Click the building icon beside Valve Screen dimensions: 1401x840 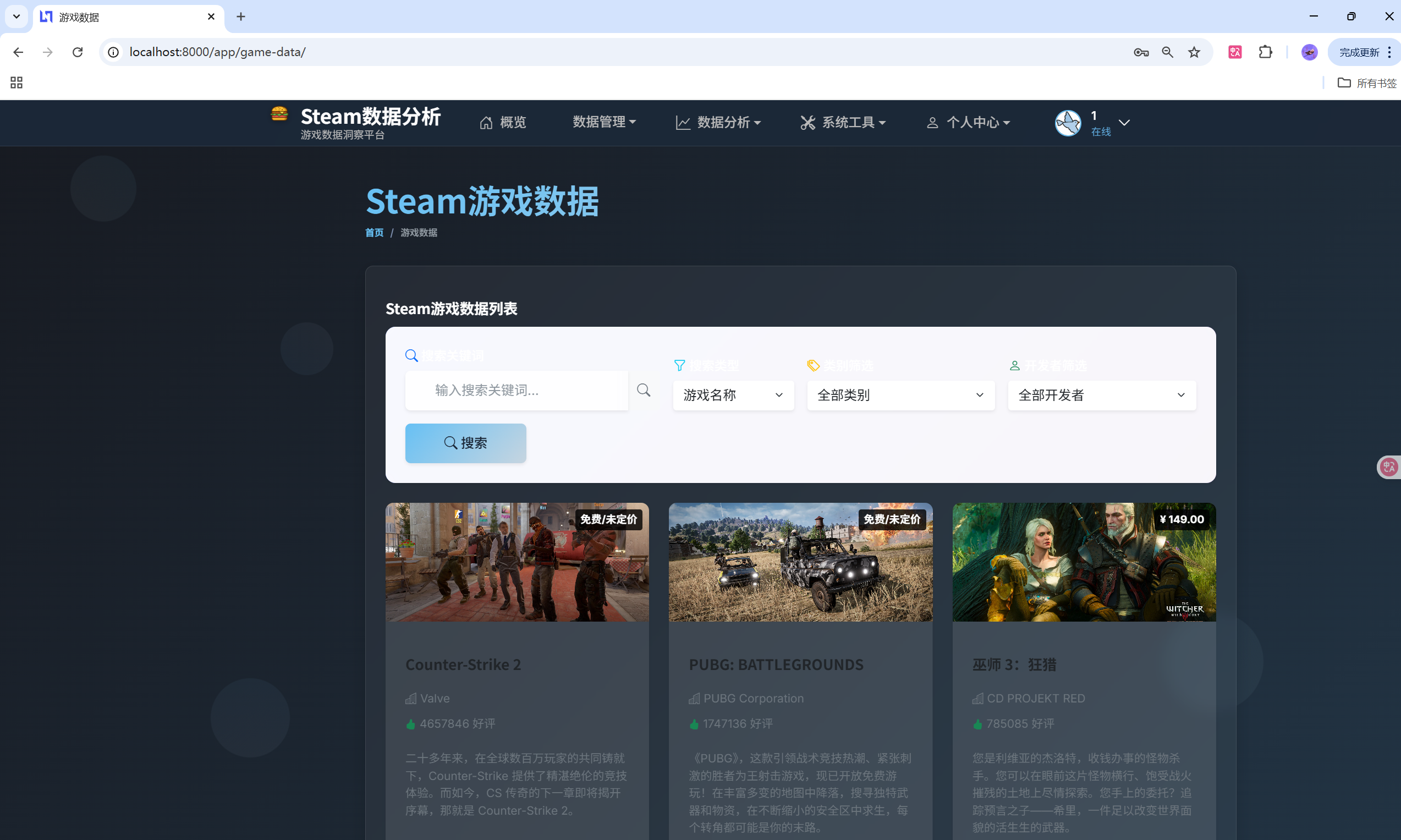coord(411,699)
